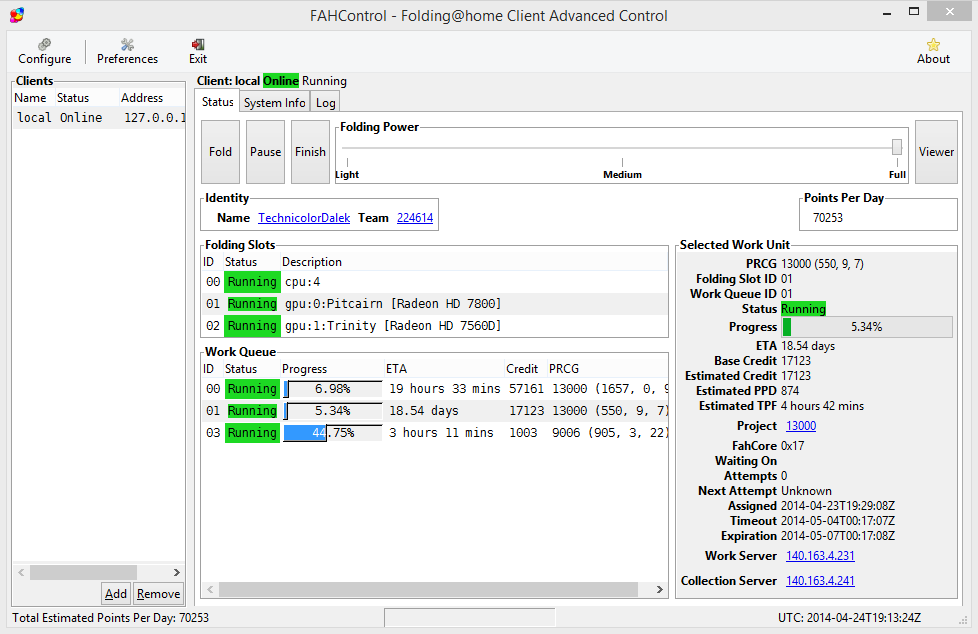
Task: Open the Configure toolbar icon
Action: click(44, 44)
